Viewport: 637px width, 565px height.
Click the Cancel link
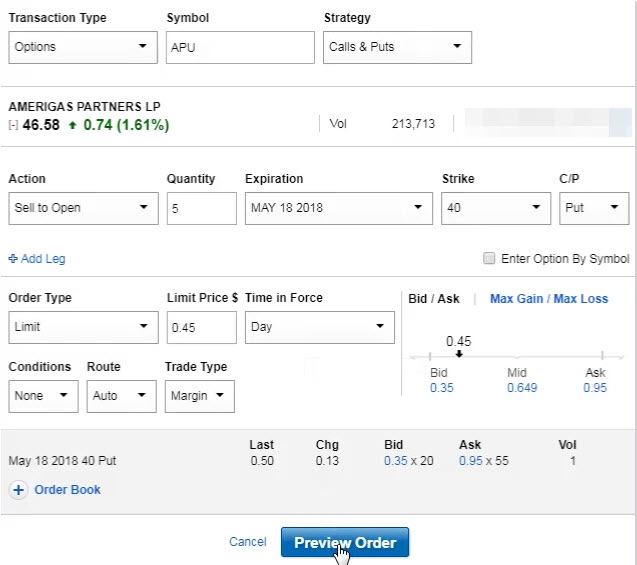[247, 542]
